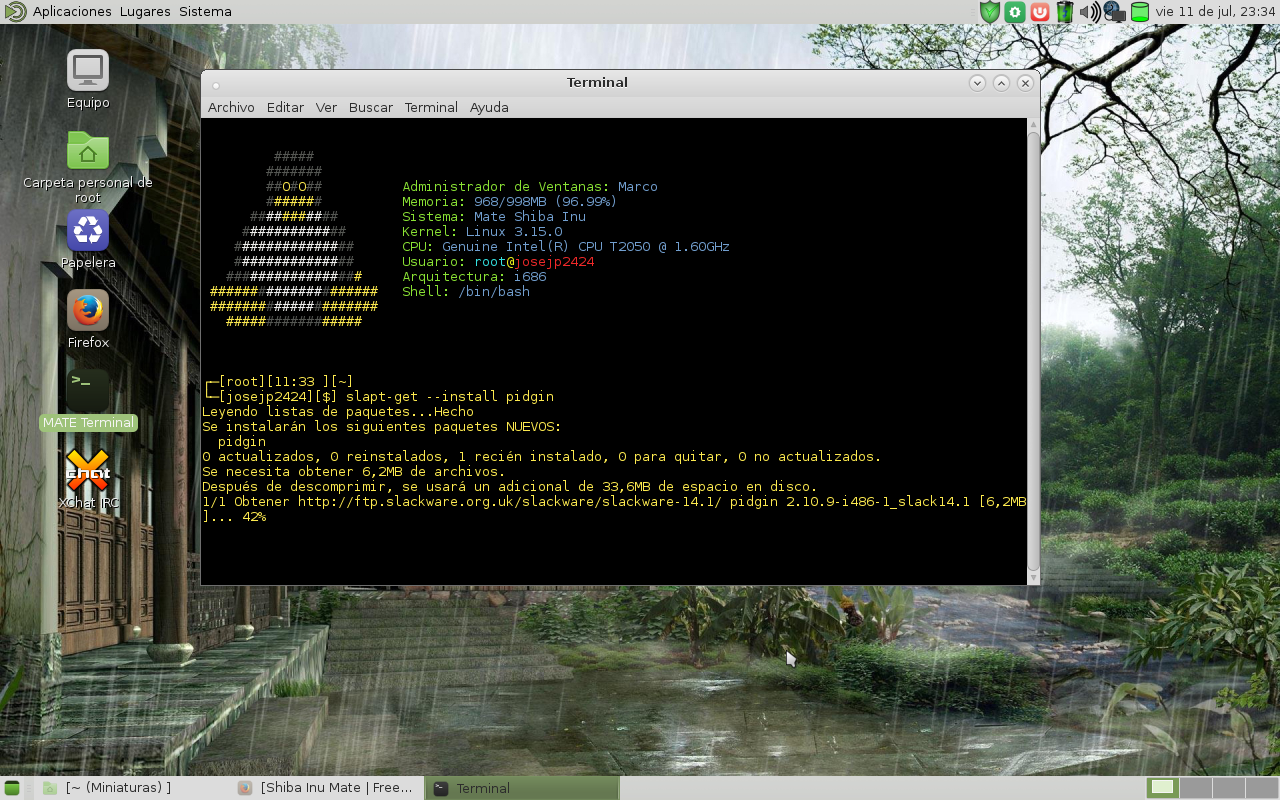Click the Terminal window vertical scrollbar
This screenshot has width=1280, height=800.
click(1034, 350)
